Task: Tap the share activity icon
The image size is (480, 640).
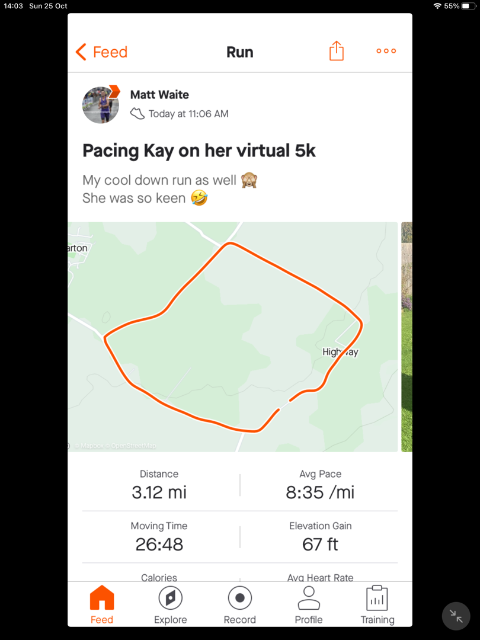Action: tap(336, 51)
